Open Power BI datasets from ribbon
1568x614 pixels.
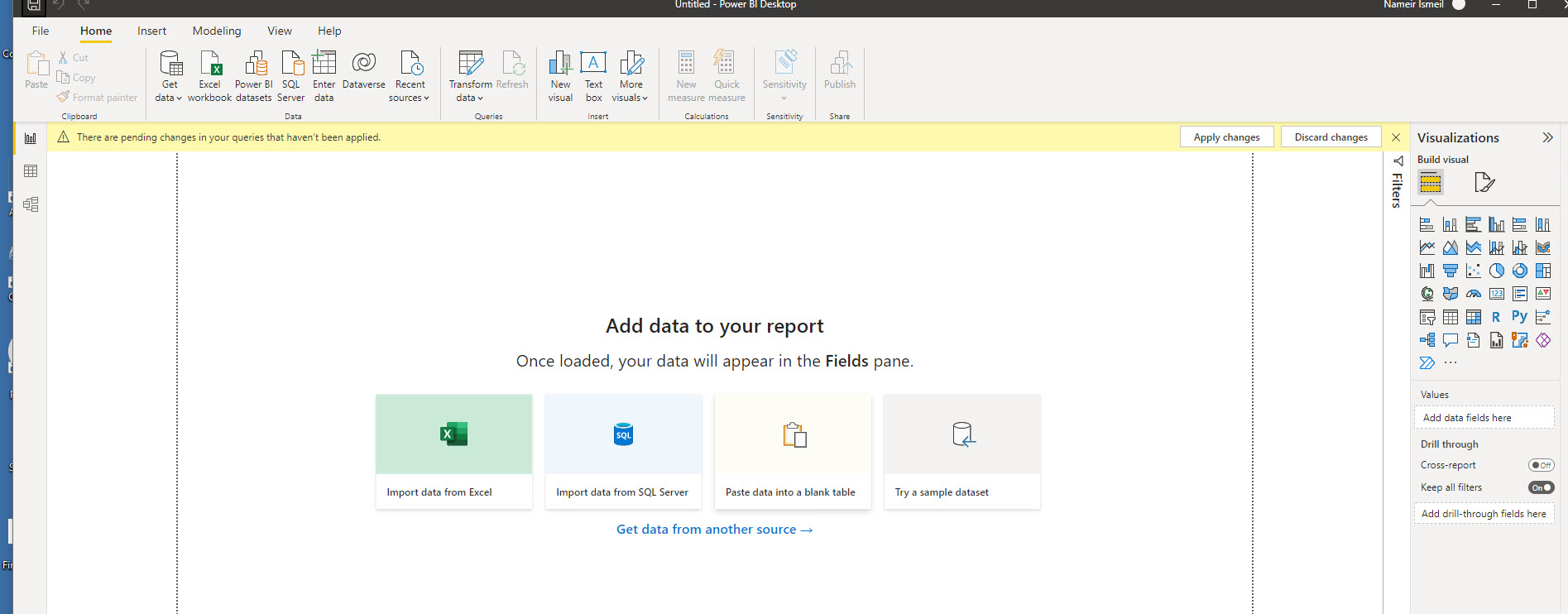tap(254, 75)
